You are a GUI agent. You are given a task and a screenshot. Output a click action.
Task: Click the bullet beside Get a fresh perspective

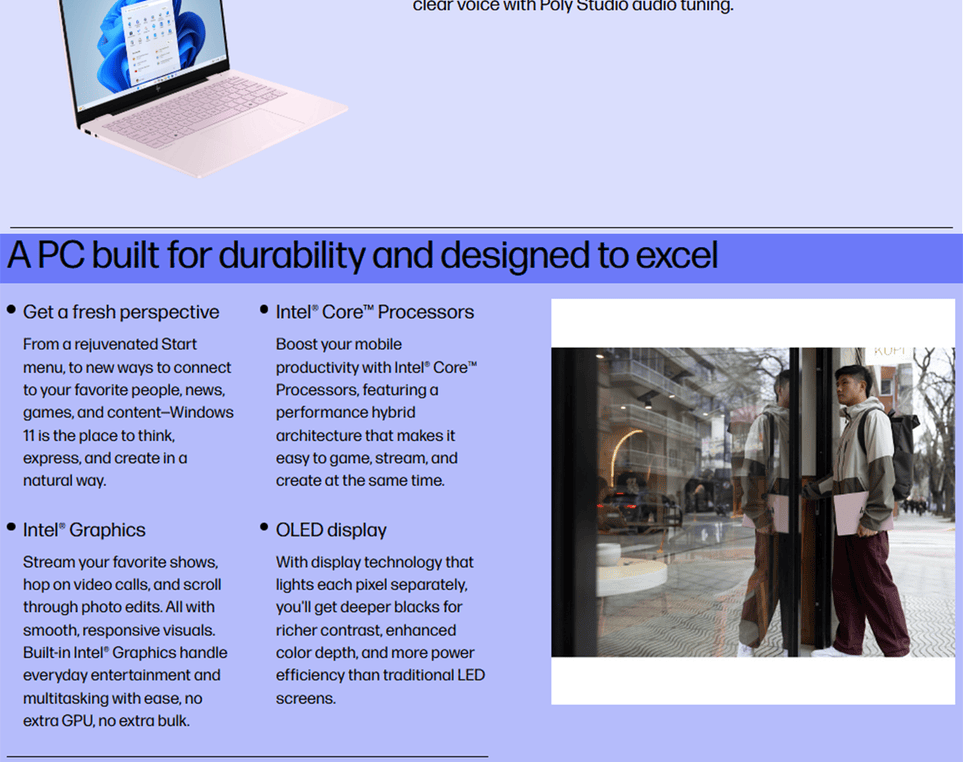11,310
